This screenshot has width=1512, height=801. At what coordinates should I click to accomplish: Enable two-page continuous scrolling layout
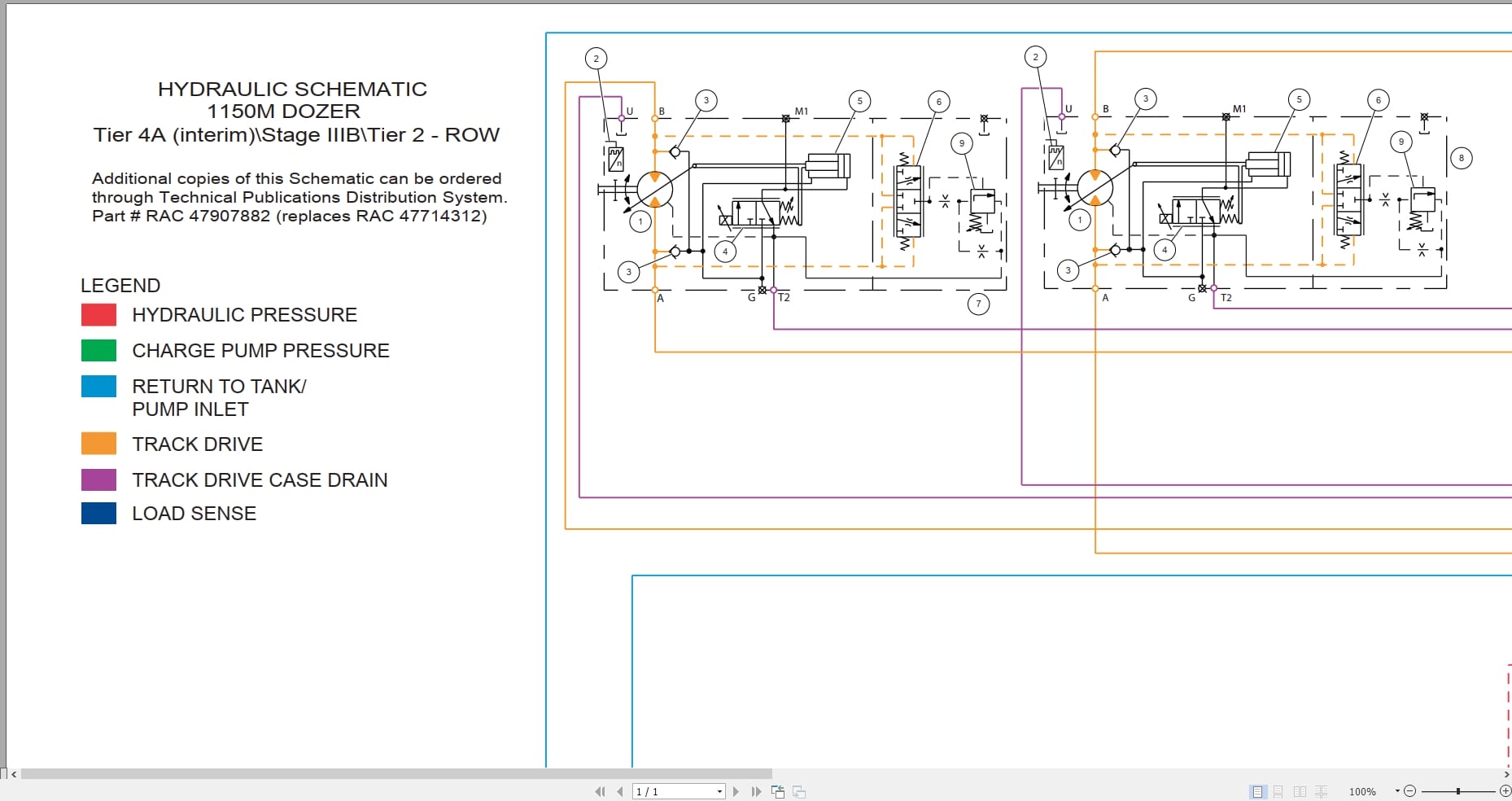pos(1322,790)
